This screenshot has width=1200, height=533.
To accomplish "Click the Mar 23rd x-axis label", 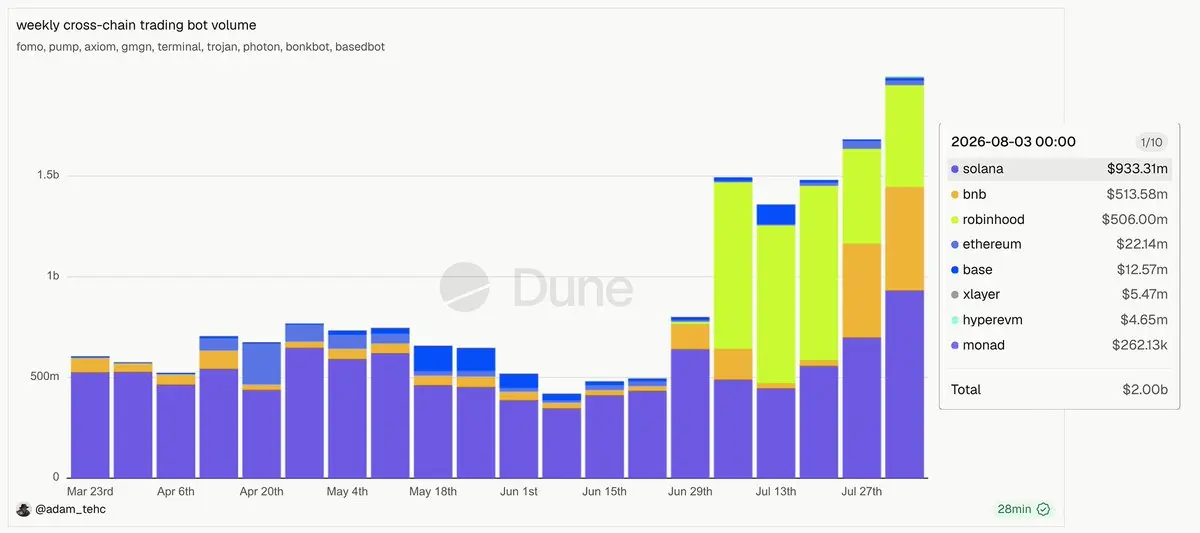I will (x=90, y=492).
